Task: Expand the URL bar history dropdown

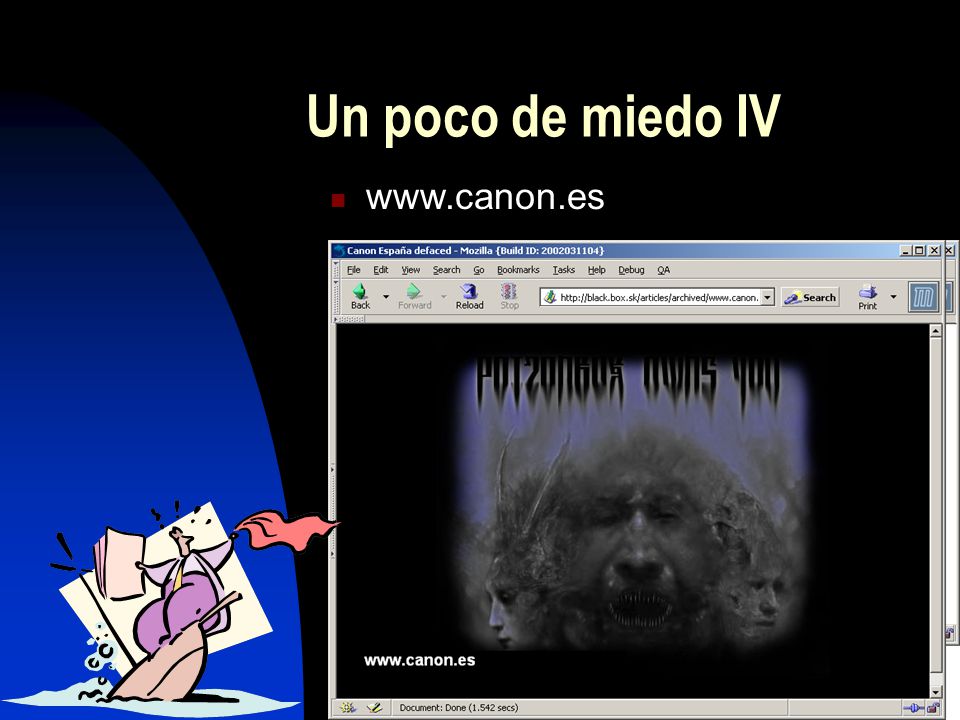Action: [x=768, y=298]
